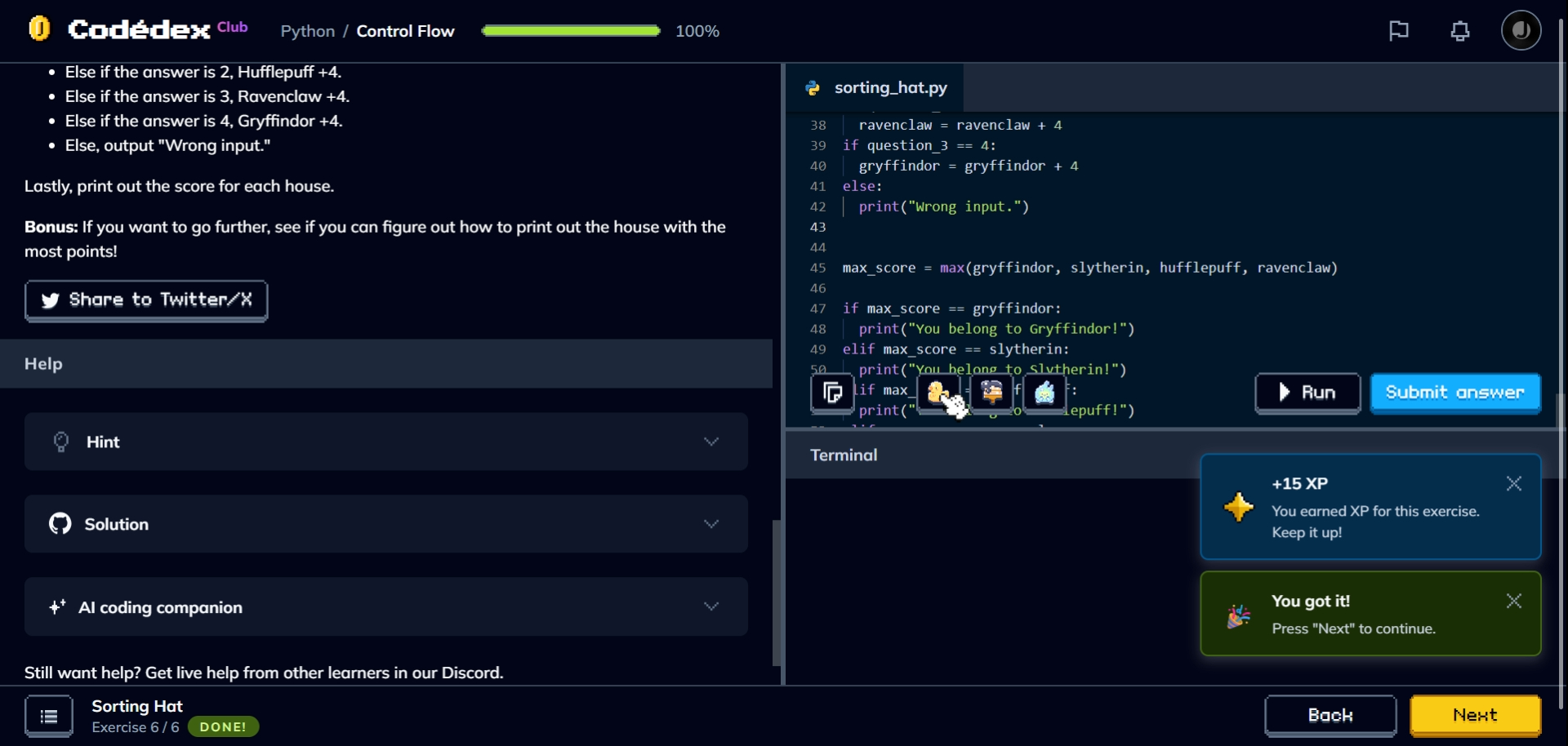Click Share to Twitter/X button

click(146, 300)
